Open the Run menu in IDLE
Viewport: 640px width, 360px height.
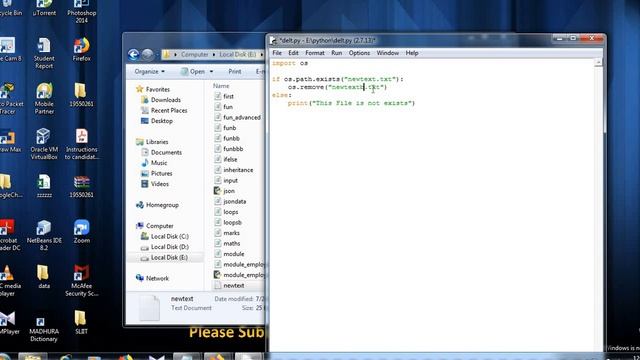[337, 53]
